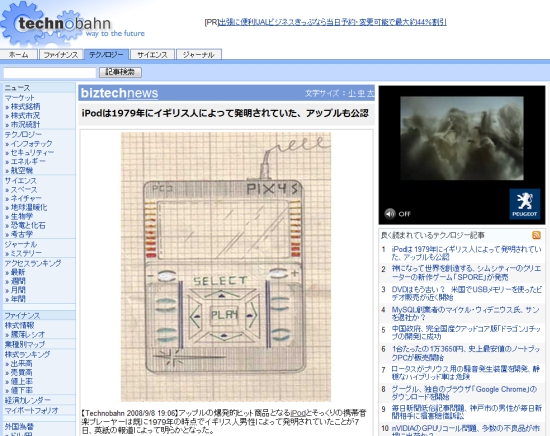Open ranked article 7 about ロータス and Prius
The image size is (550, 436).
[x=465, y=373]
